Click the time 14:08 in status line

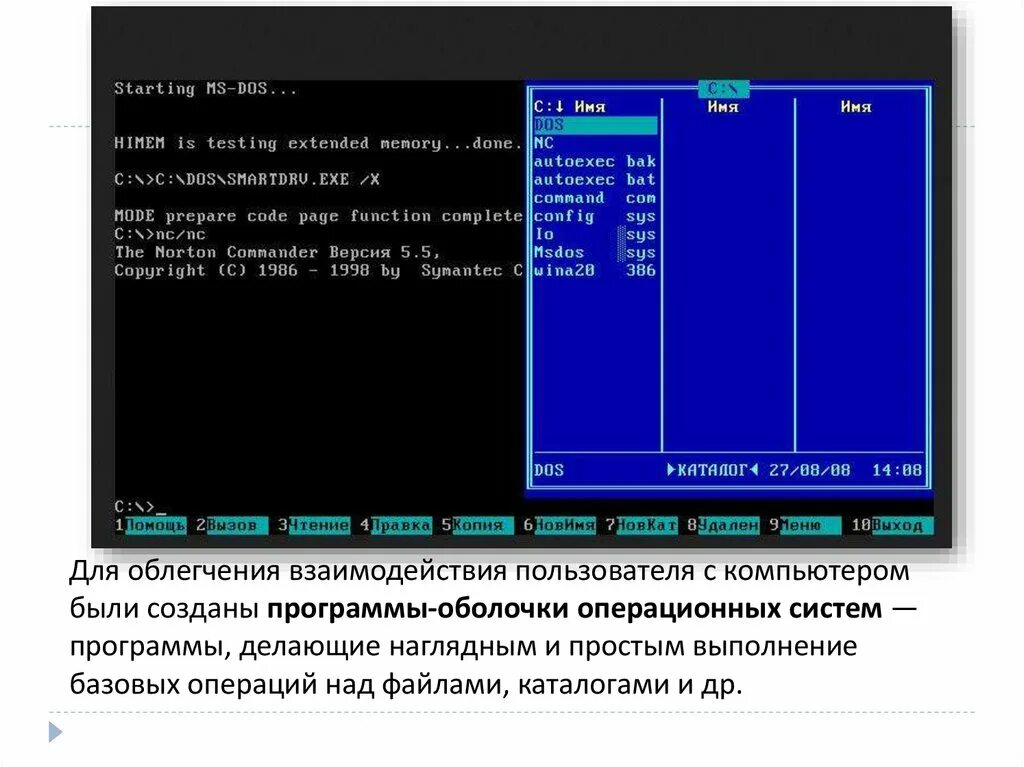[897, 470]
